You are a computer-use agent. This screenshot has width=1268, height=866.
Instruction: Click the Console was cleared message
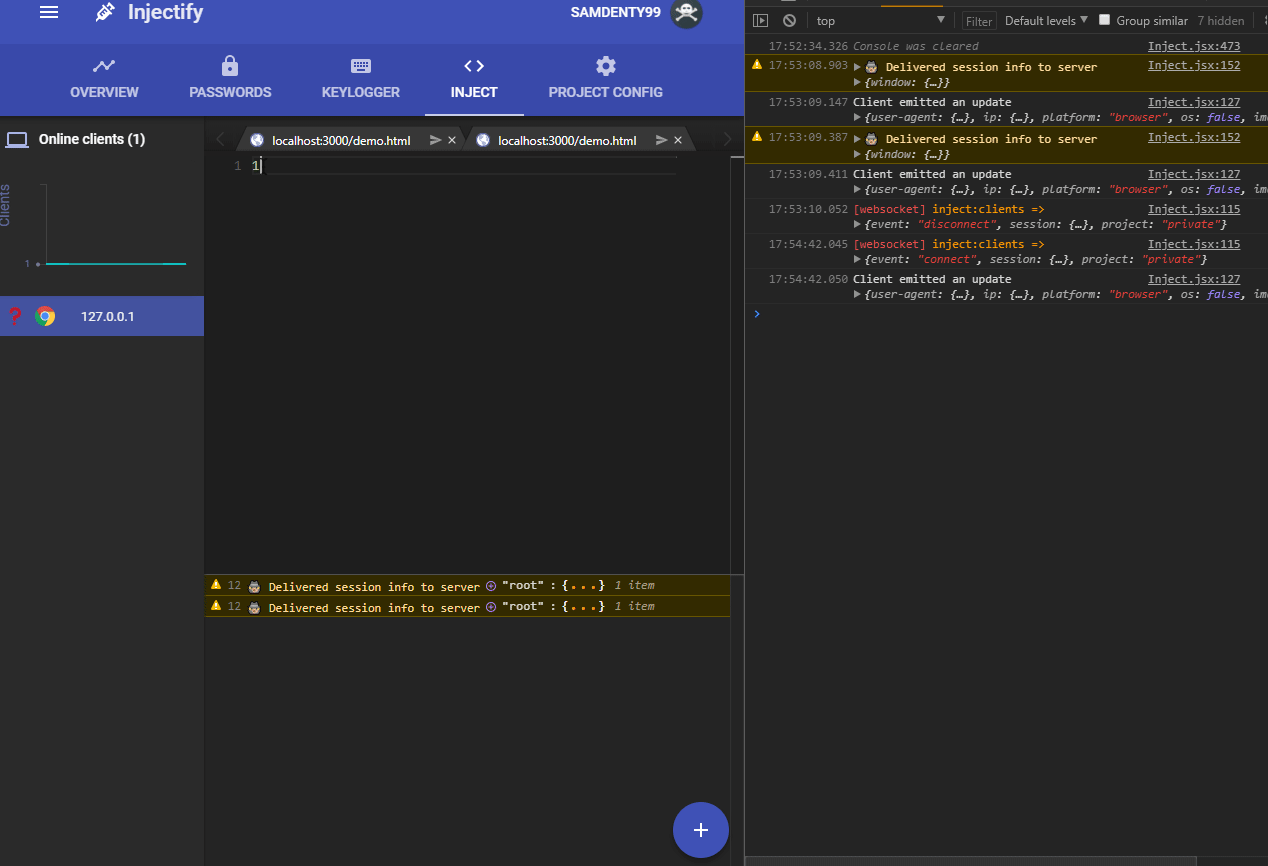(916, 46)
